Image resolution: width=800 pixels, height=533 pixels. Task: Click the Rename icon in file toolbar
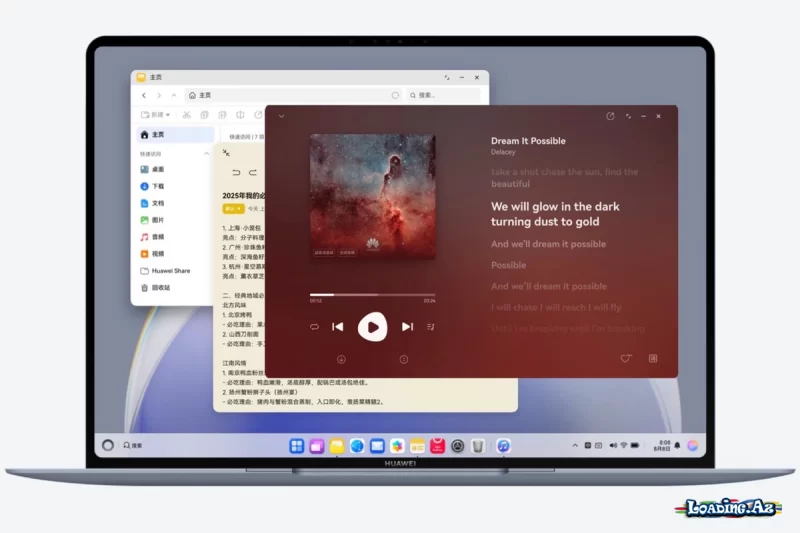[240, 115]
